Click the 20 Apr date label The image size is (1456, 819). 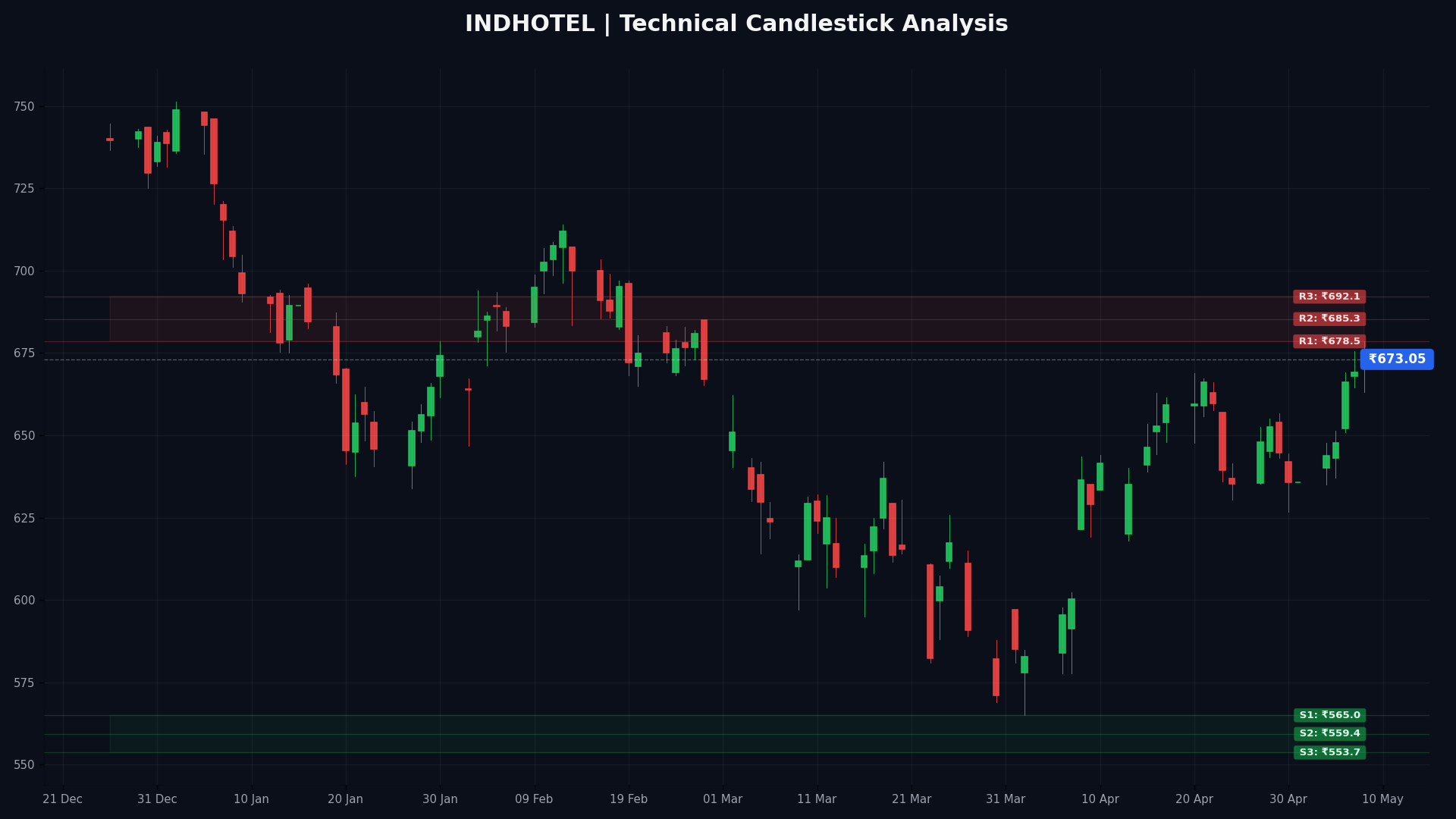1194,799
